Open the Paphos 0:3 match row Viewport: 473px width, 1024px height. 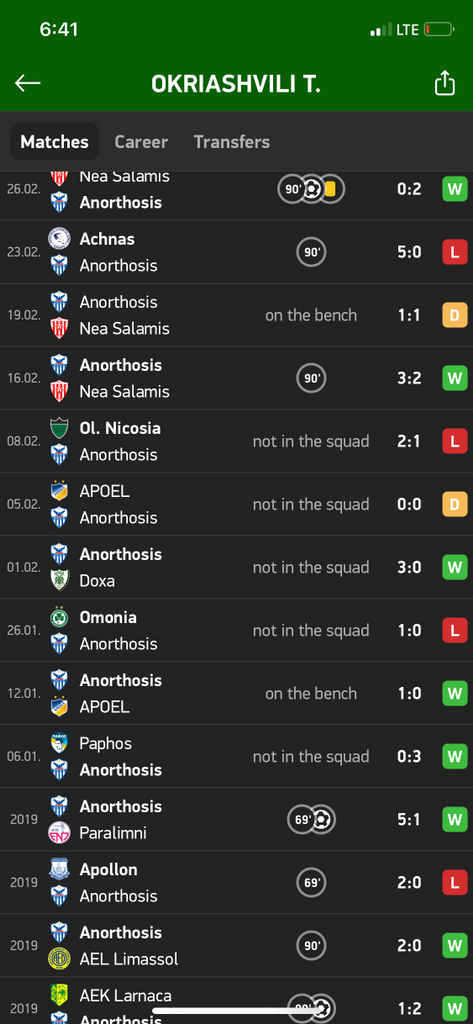236,756
